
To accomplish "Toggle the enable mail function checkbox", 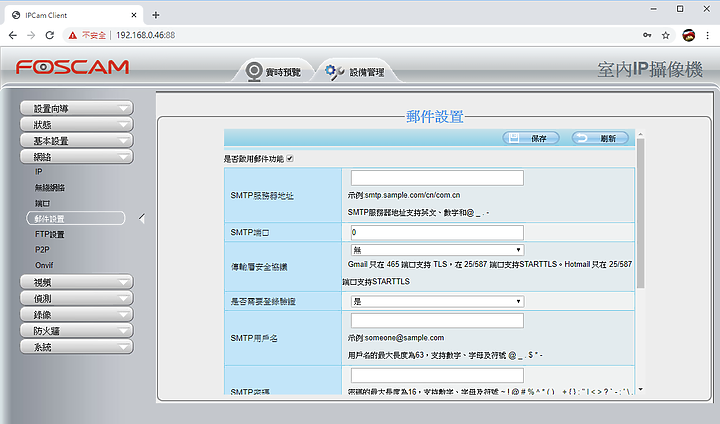I will 290,158.
